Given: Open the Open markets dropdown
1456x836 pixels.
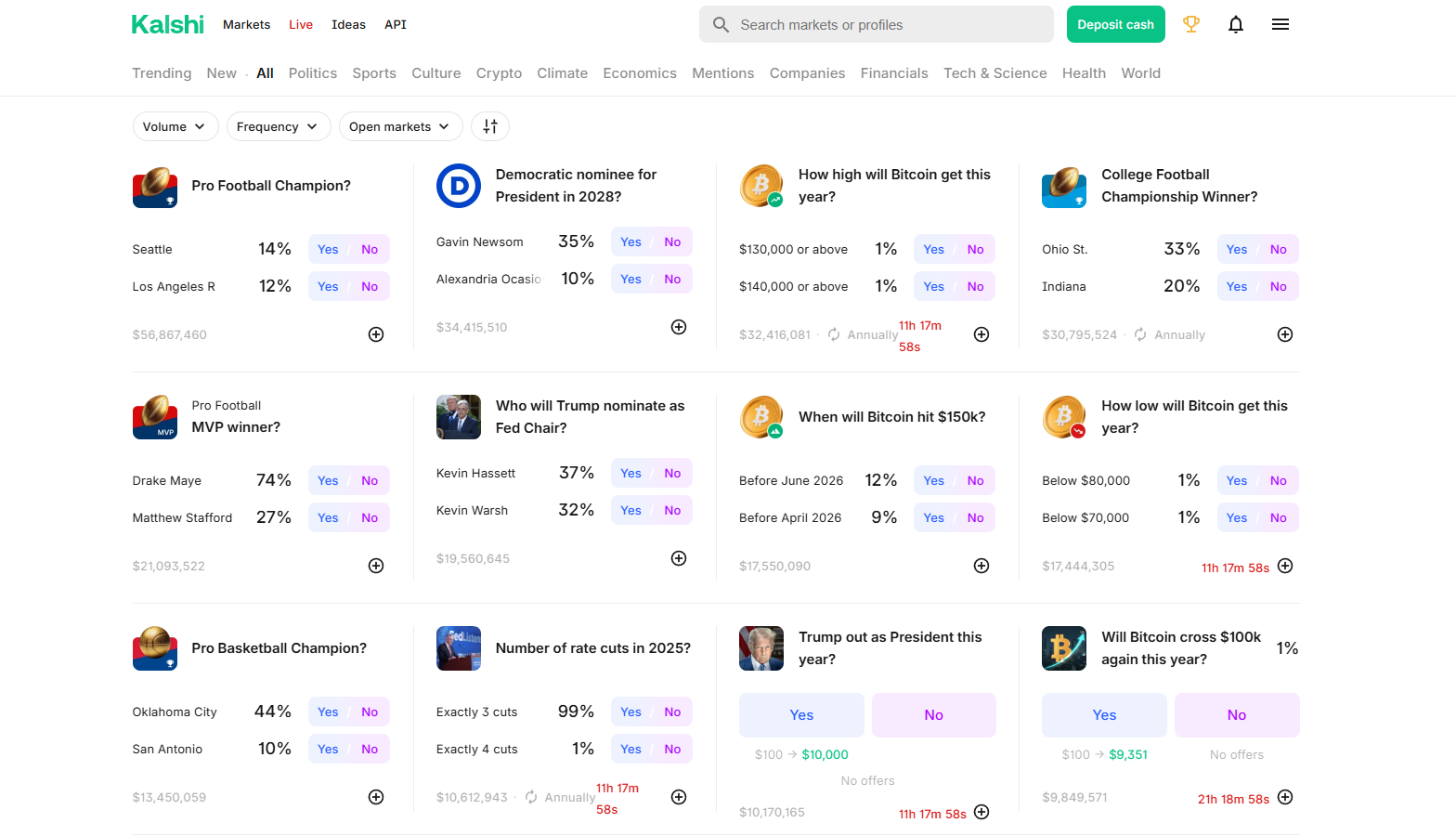Looking at the screenshot, I should pyautogui.click(x=400, y=126).
